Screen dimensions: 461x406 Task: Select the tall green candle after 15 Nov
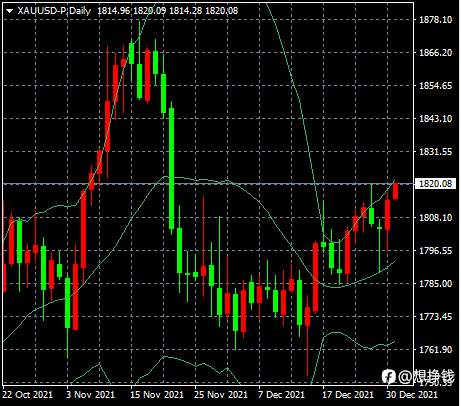pyautogui.click(x=171, y=168)
